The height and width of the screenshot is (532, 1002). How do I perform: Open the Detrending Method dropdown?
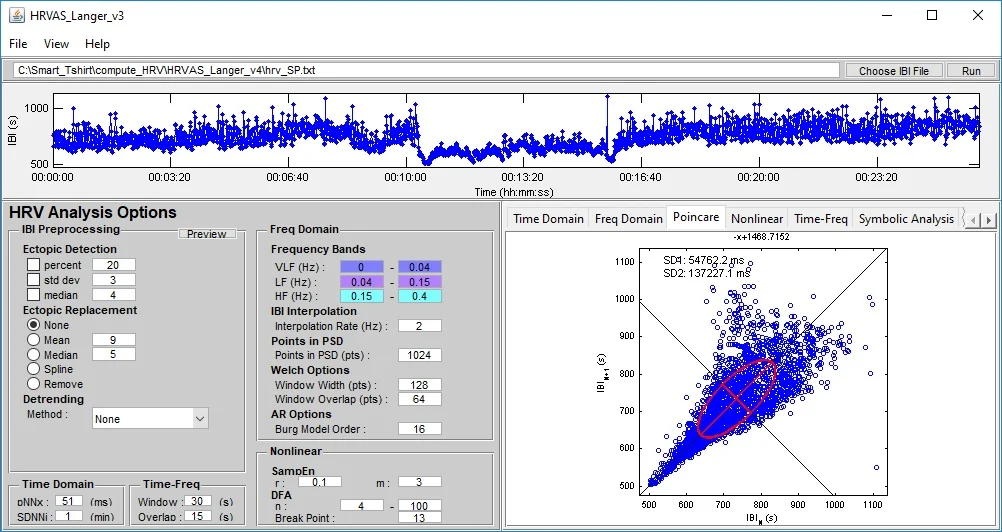pyautogui.click(x=150, y=419)
